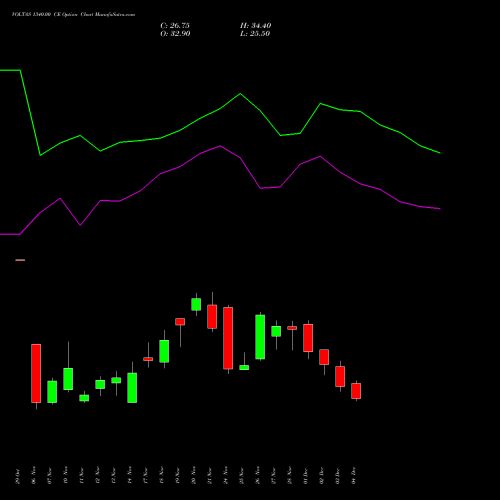Click the green upper indicator line
Viewport: 500px width, 500px height.
pyautogui.click(x=220, y=108)
